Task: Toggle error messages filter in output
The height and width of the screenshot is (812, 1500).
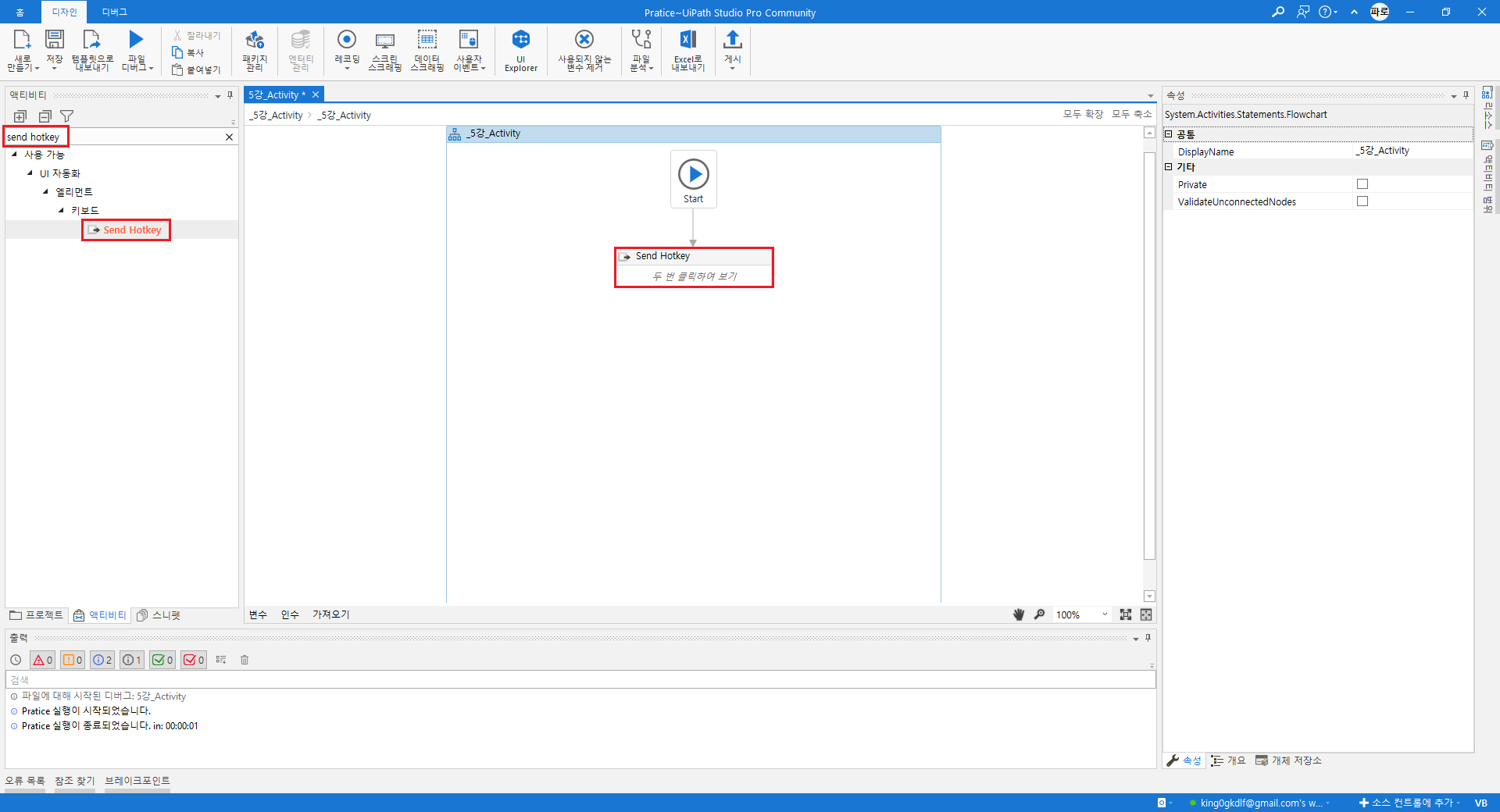Action: (42, 660)
